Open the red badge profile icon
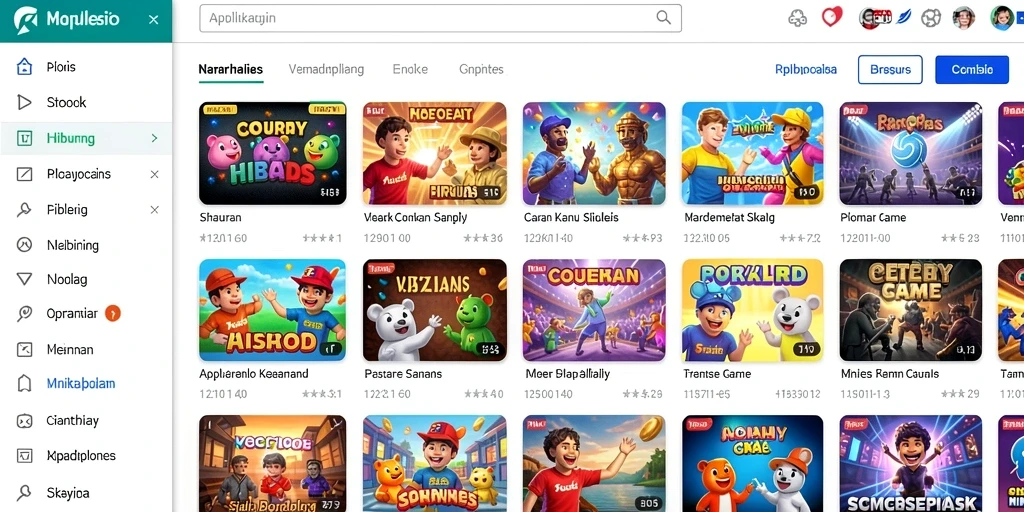 point(875,18)
